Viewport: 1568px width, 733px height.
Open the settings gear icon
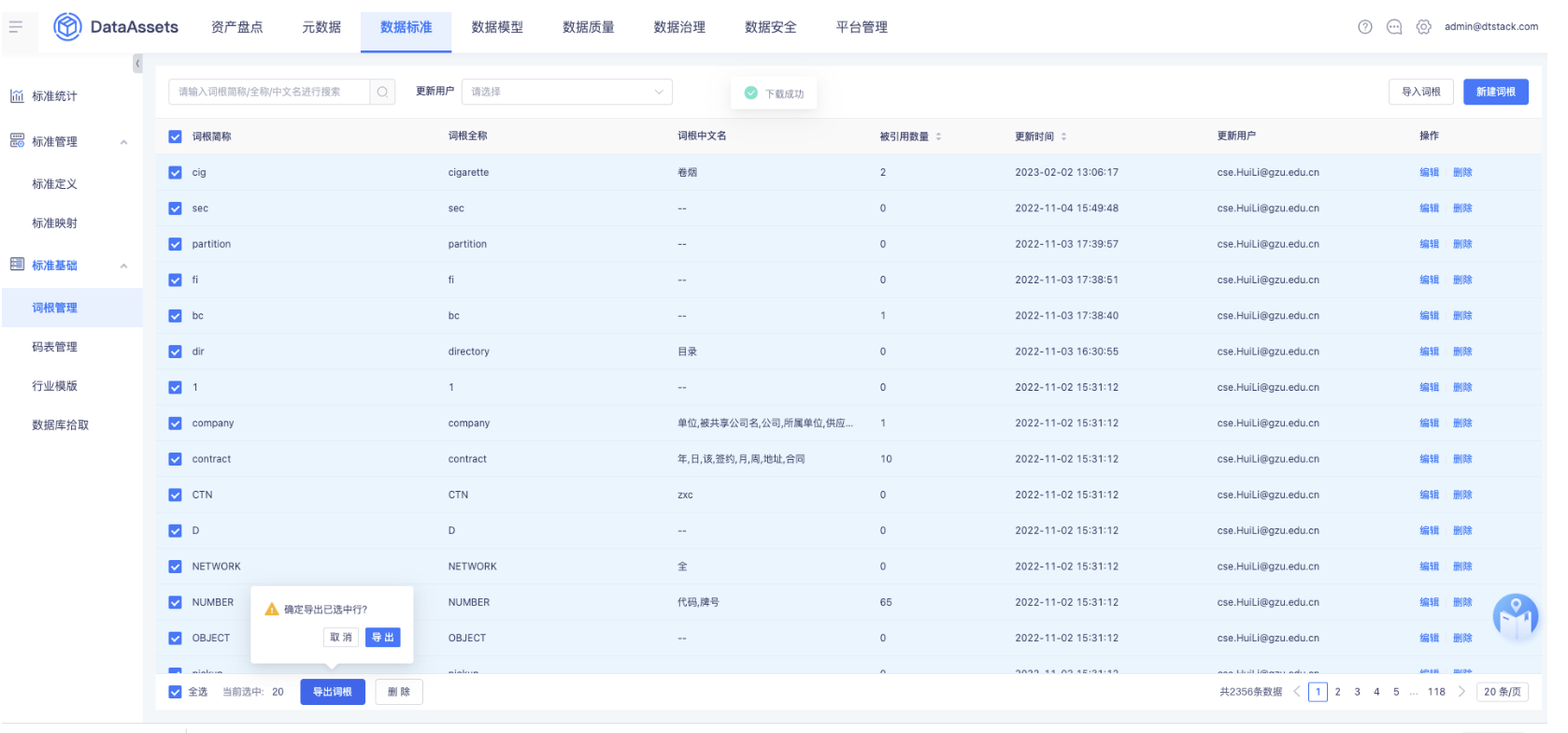point(1423,27)
